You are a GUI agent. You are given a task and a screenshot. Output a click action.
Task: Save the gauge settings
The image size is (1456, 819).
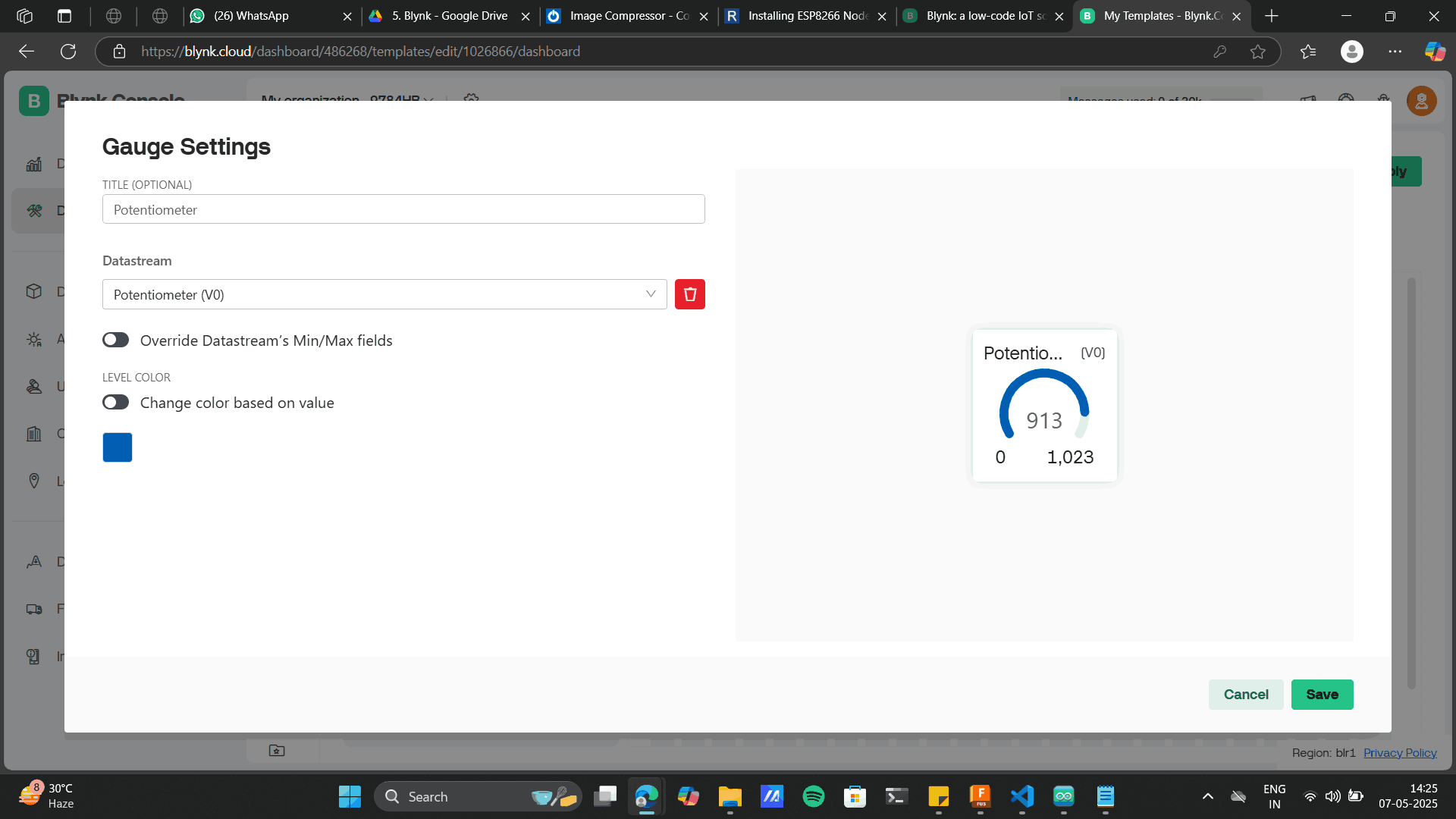point(1322,695)
